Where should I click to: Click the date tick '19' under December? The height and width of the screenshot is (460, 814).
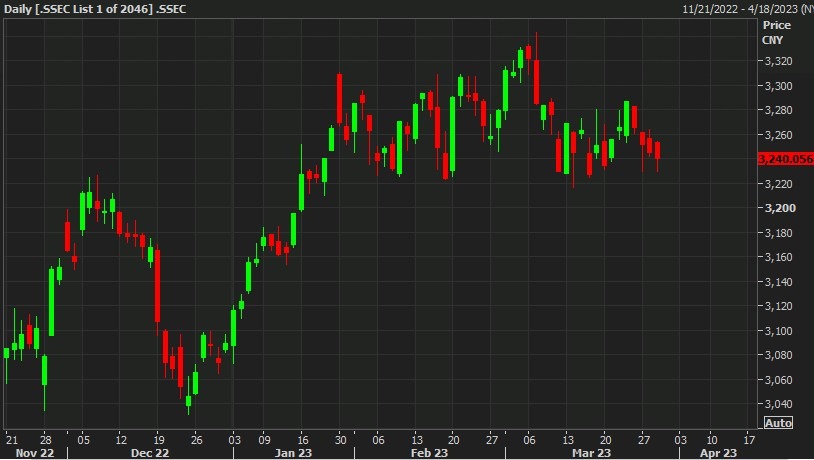[159, 440]
